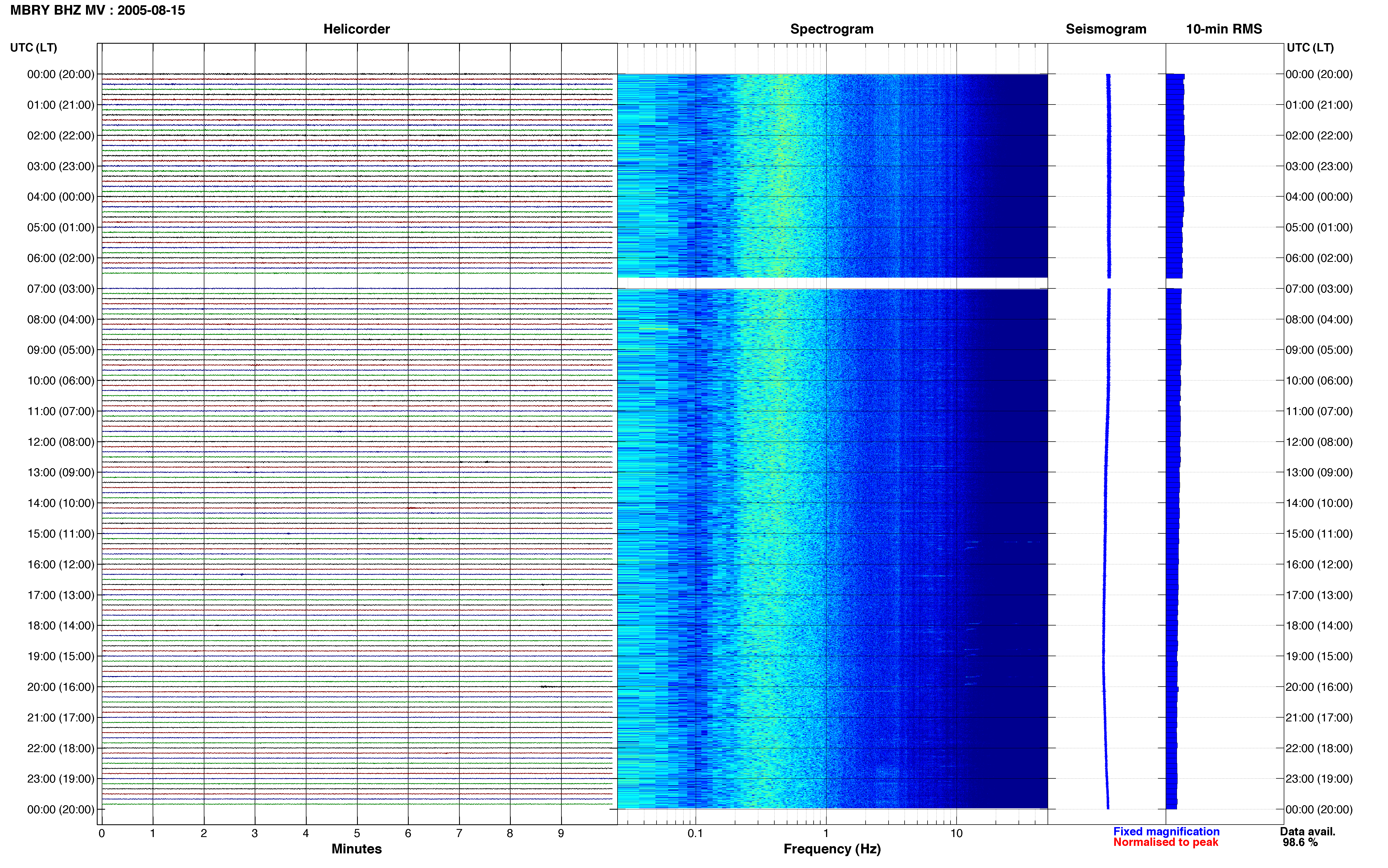Click the 0 tick label on Minutes axis
Image resolution: width=1388 pixels, height=868 pixels.
[101, 833]
